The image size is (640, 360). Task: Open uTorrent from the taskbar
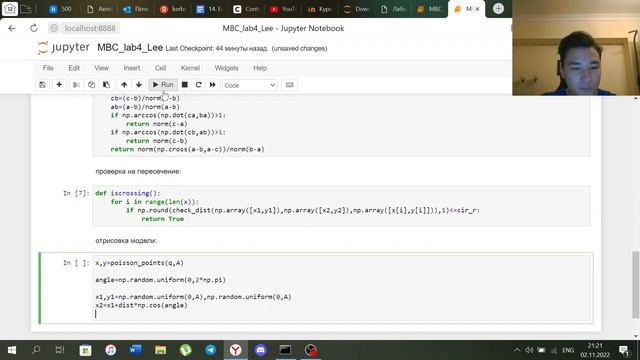point(186,350)
